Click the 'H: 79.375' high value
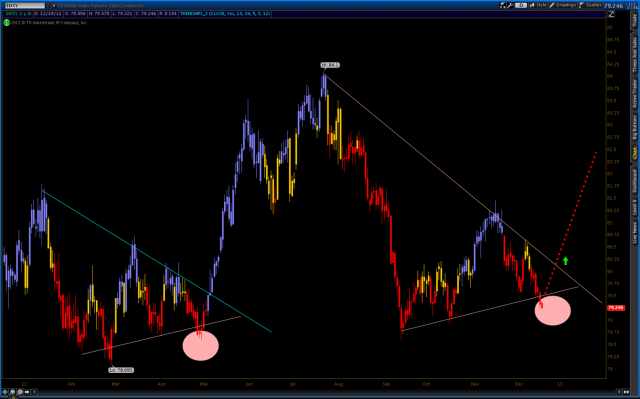Image resolution: width=640 pixels, height=399 pixels. (x=98, y=14)
